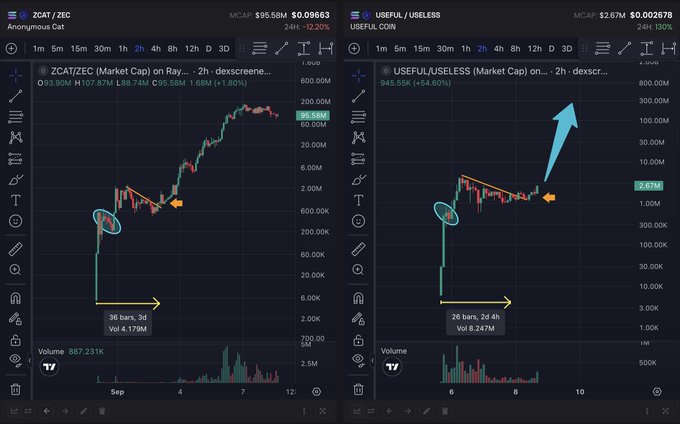Select date range tool in ZCAT floating toolbar

pyautogui.click(x=326, y=49)
